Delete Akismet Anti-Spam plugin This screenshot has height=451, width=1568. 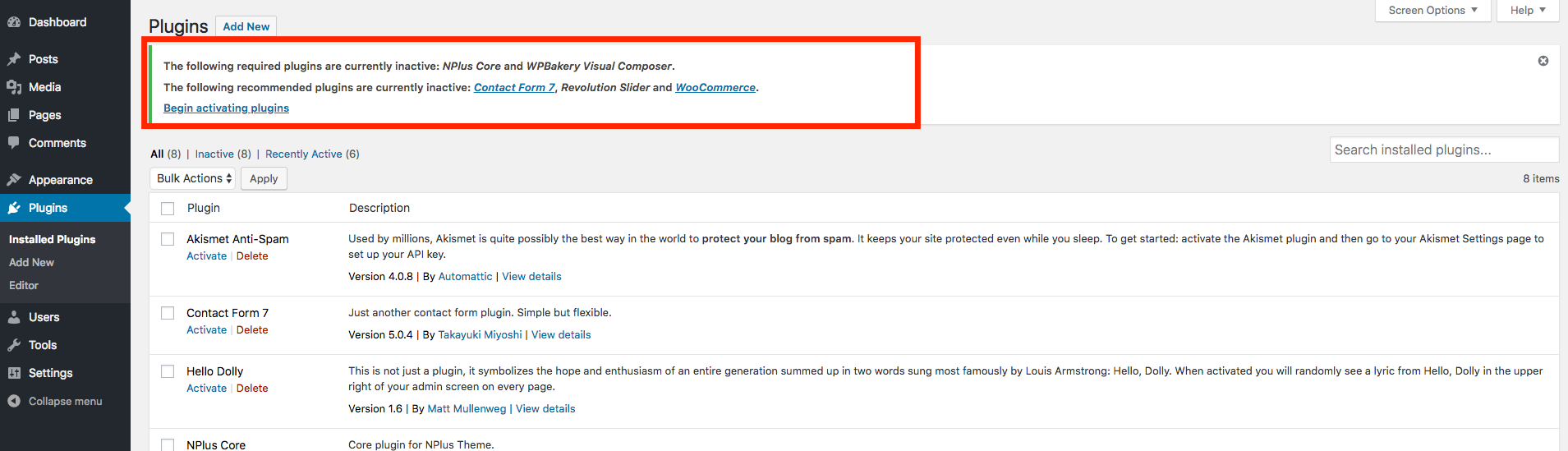[252, 255]
